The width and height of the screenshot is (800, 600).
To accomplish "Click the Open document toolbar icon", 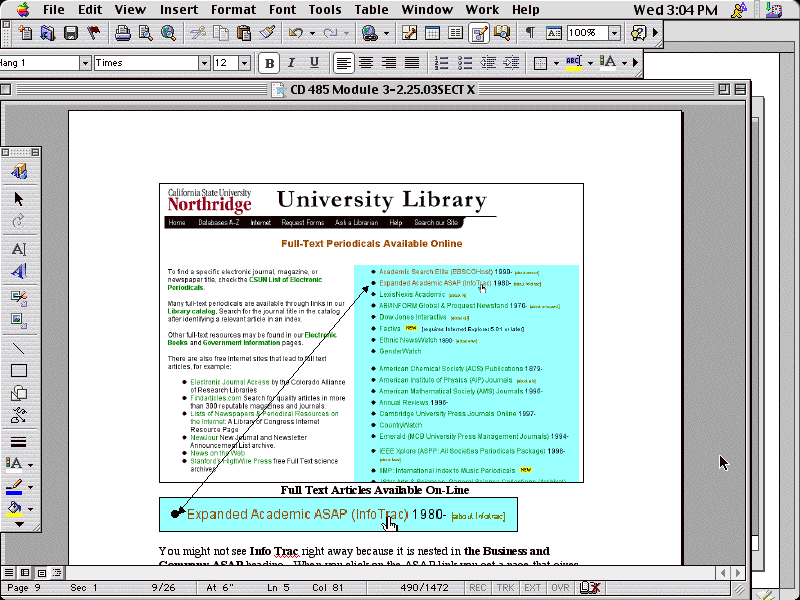I will pyautogui.click(x=47, y=34).
